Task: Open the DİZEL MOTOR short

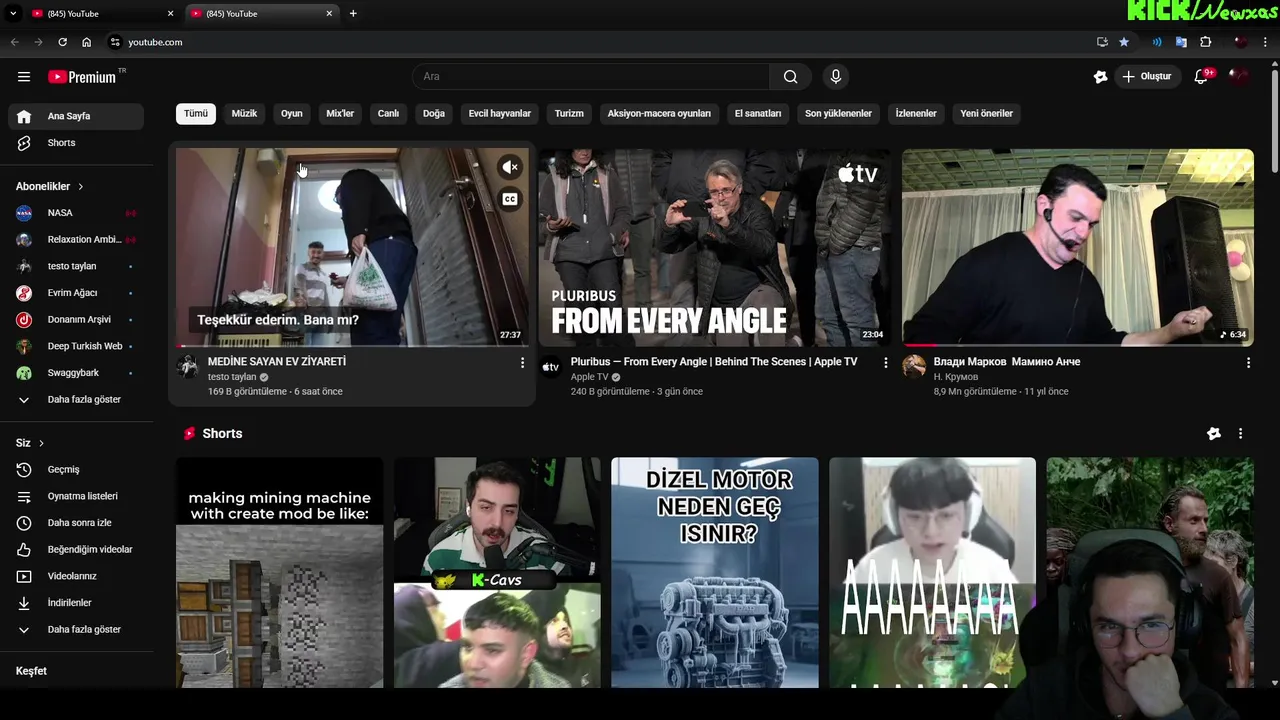Action: [714, 573]
